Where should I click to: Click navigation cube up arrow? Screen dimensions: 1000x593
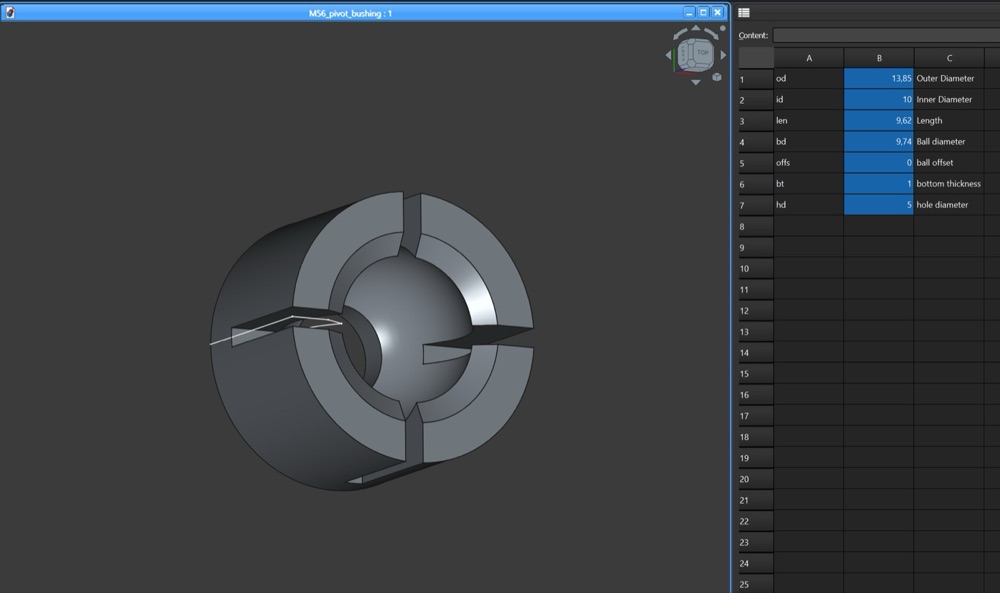click(696, 28)
